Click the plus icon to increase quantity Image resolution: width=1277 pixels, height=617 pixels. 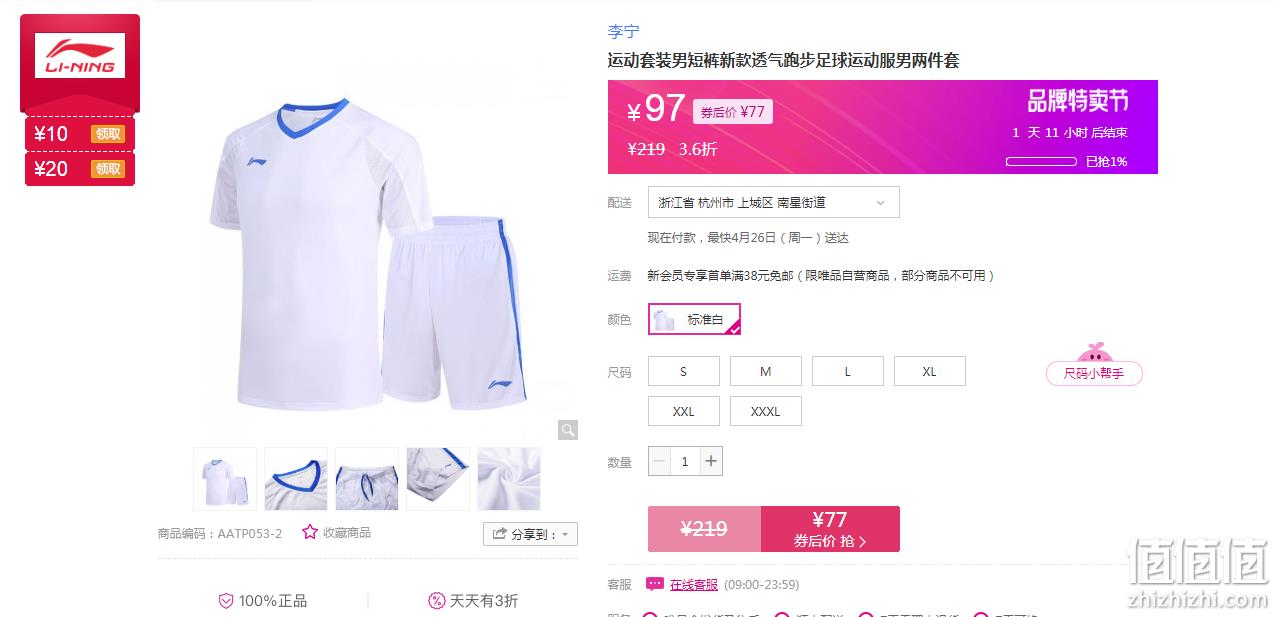[x=711, y=461]
